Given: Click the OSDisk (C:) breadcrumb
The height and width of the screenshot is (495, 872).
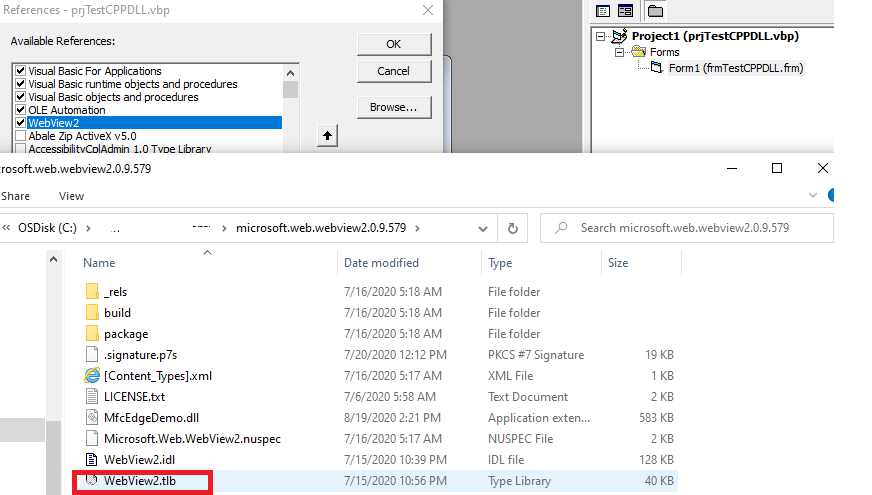Looking at the screenshot, I should pos(47,228).
